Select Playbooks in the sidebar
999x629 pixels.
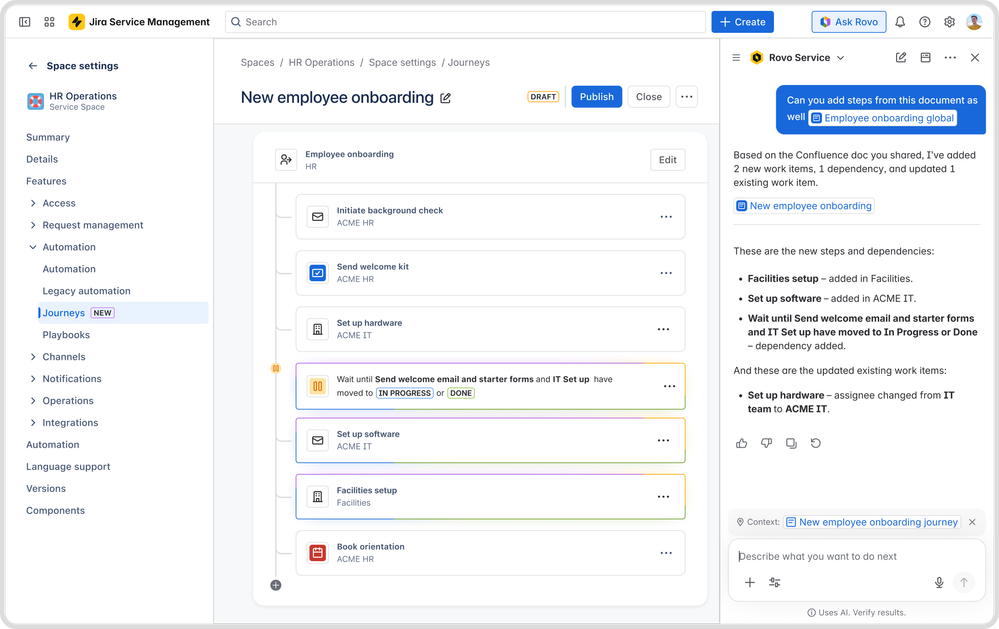(x=66, y=335)
